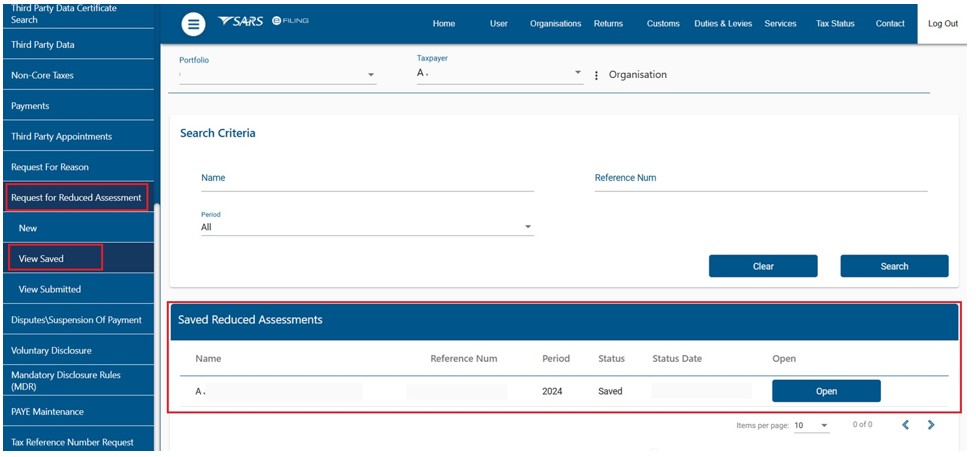Open Duties & Levies menu
The height and width of the screenshot is (457, 976).
[723, 24]
